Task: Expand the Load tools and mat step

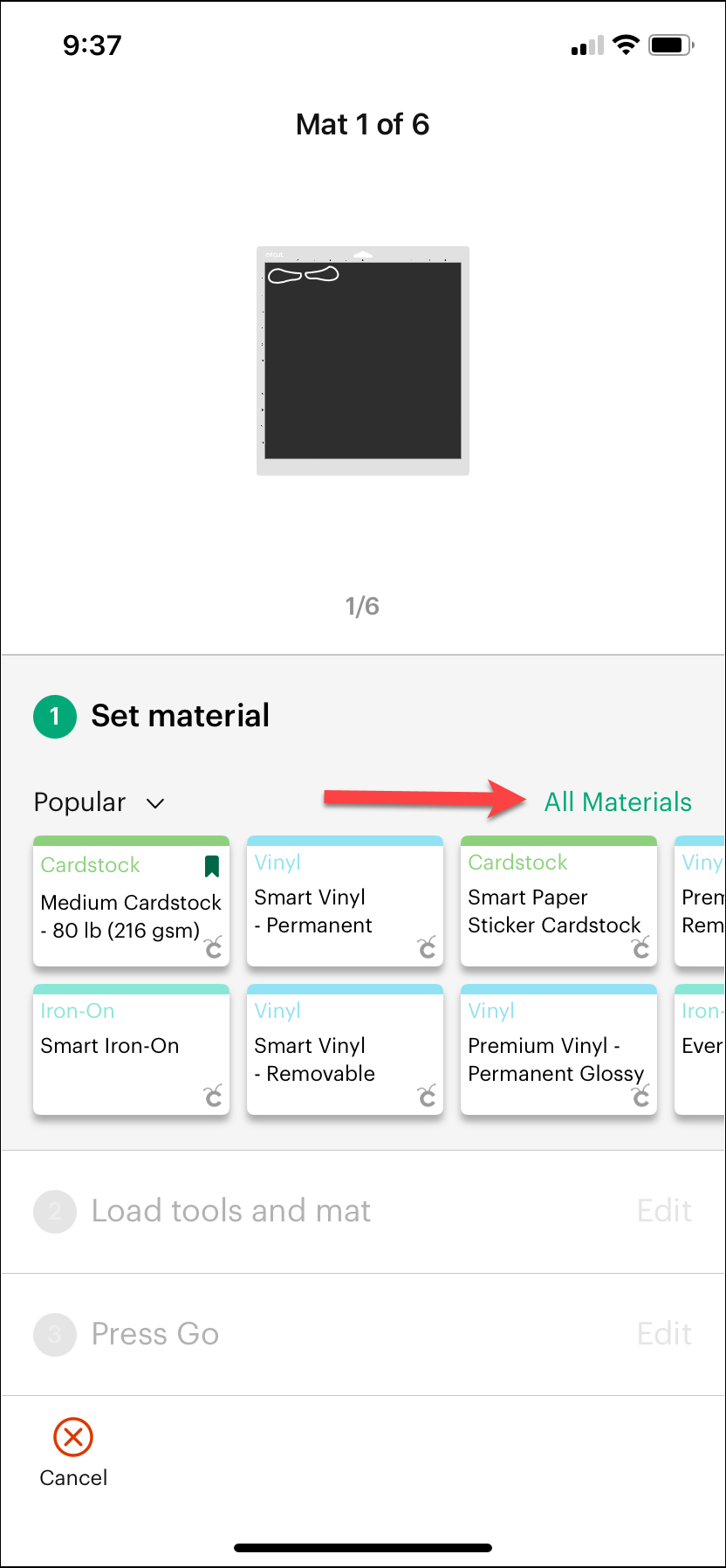Action: (x=230, y=1211)
